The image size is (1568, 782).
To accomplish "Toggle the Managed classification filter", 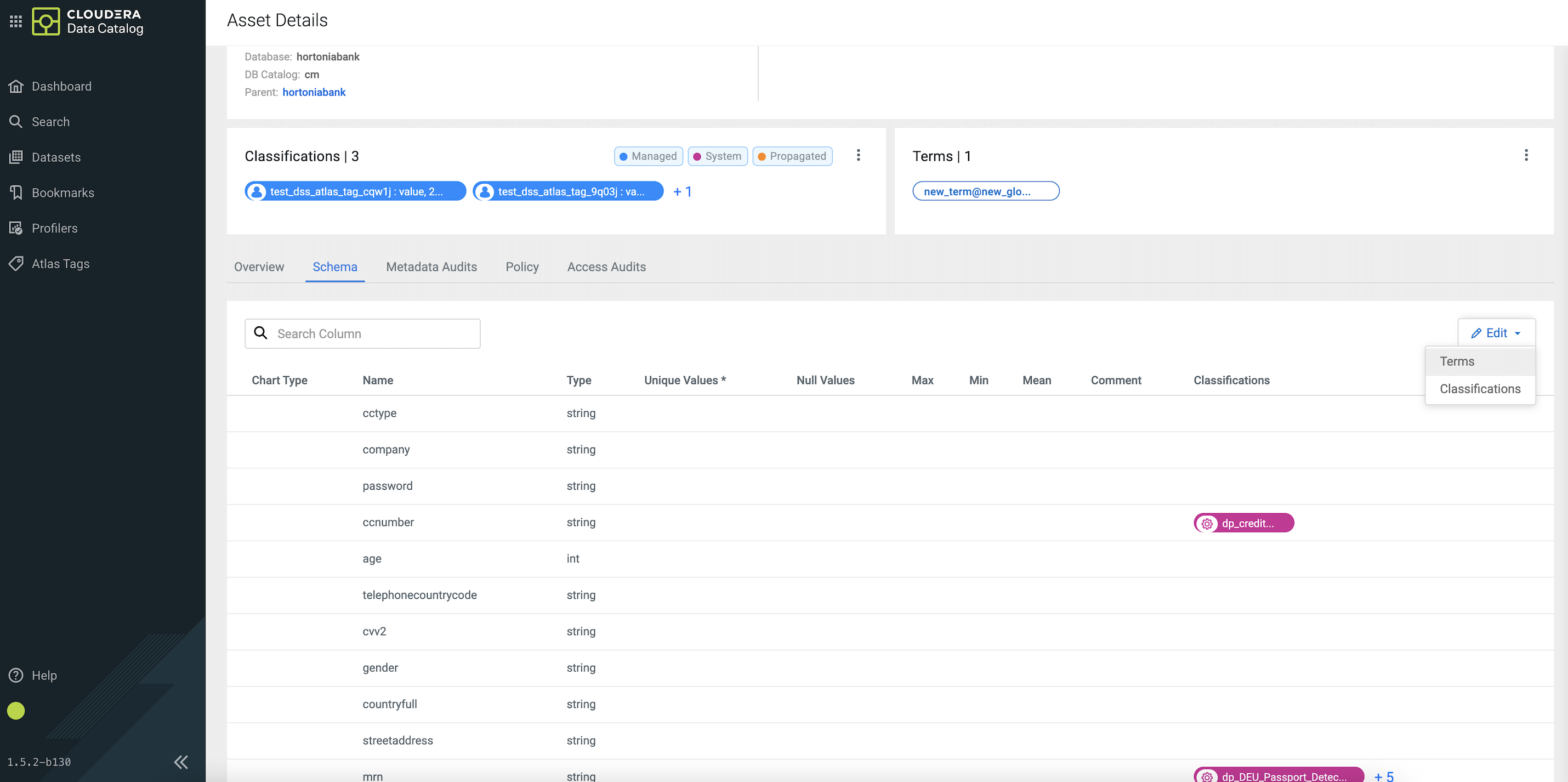I will (648, 156).
